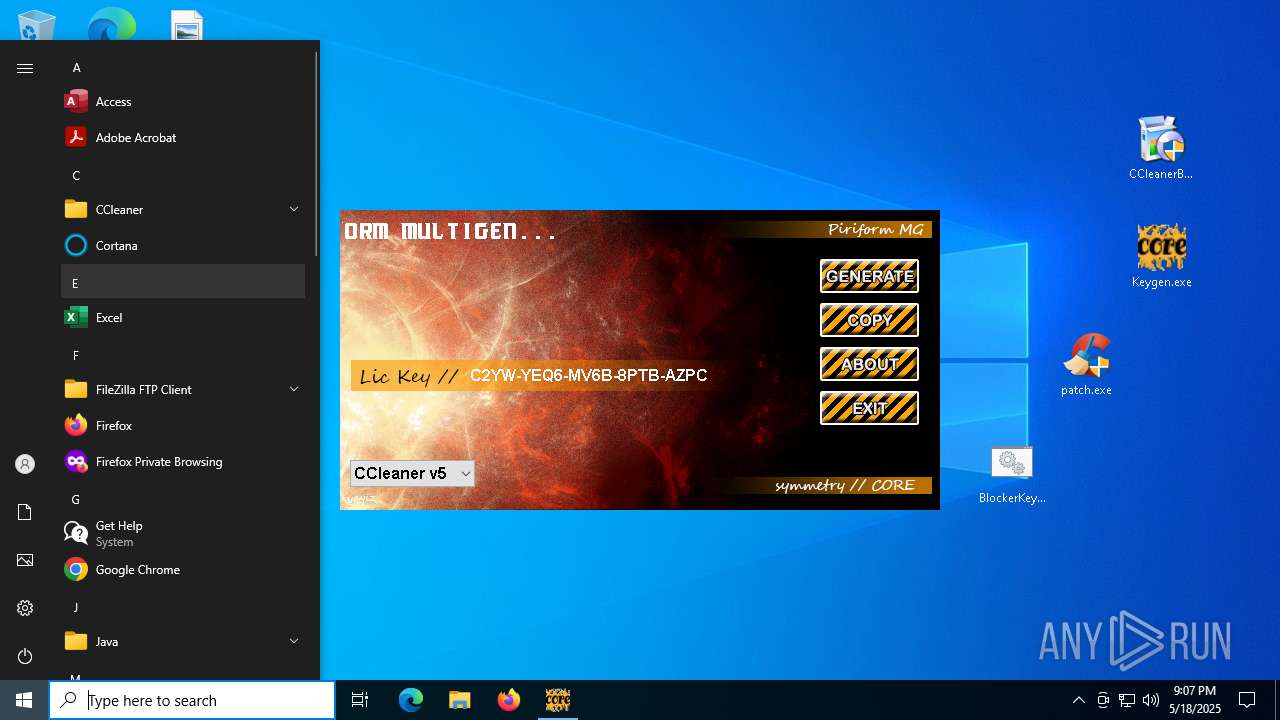Screen dimensions: 1280x720
Task: Open Microsoft Edge on taskbar
Action: (x=411, y=700)
